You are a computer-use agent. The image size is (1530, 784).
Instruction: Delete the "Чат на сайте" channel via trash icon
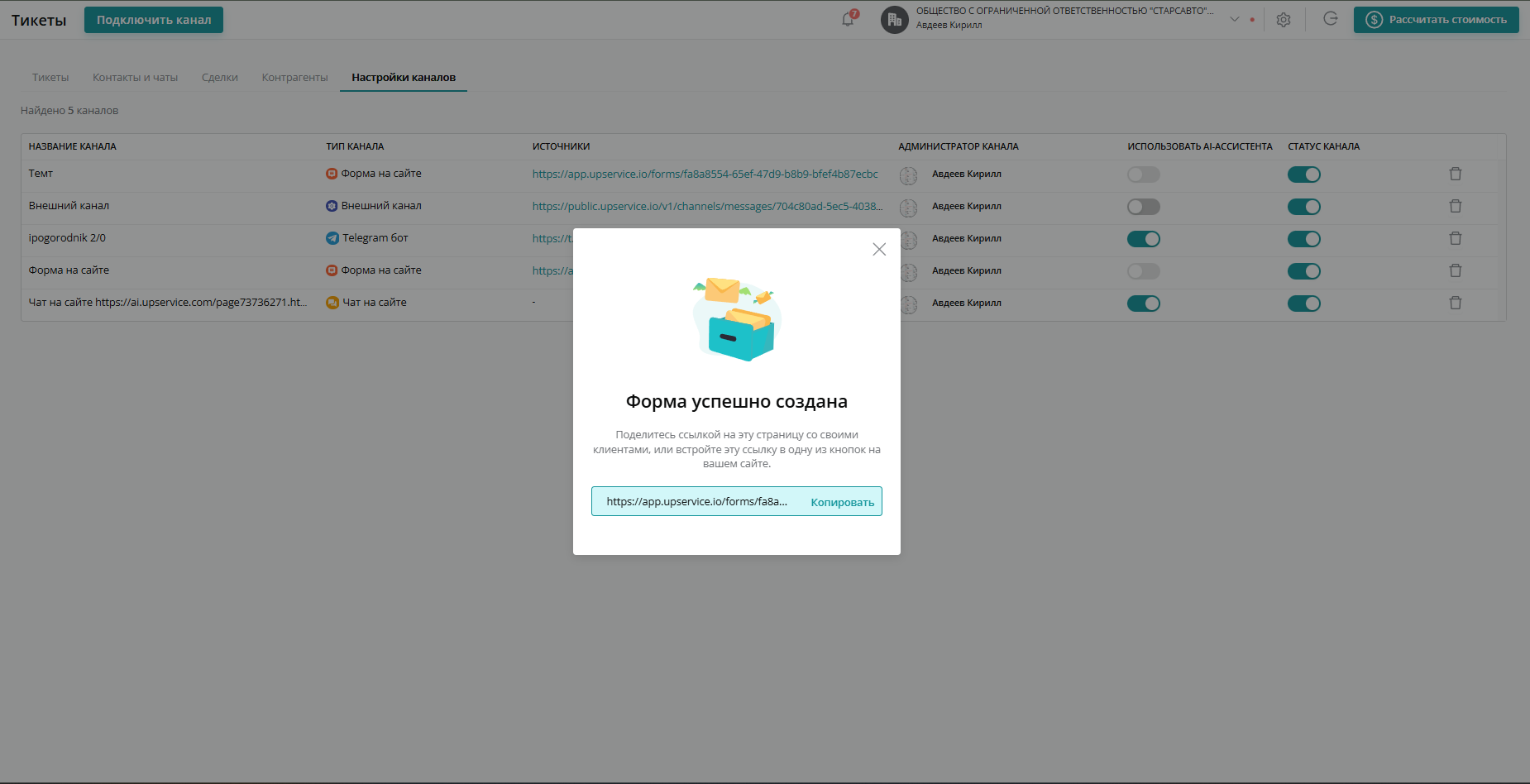coord(1456,303)
